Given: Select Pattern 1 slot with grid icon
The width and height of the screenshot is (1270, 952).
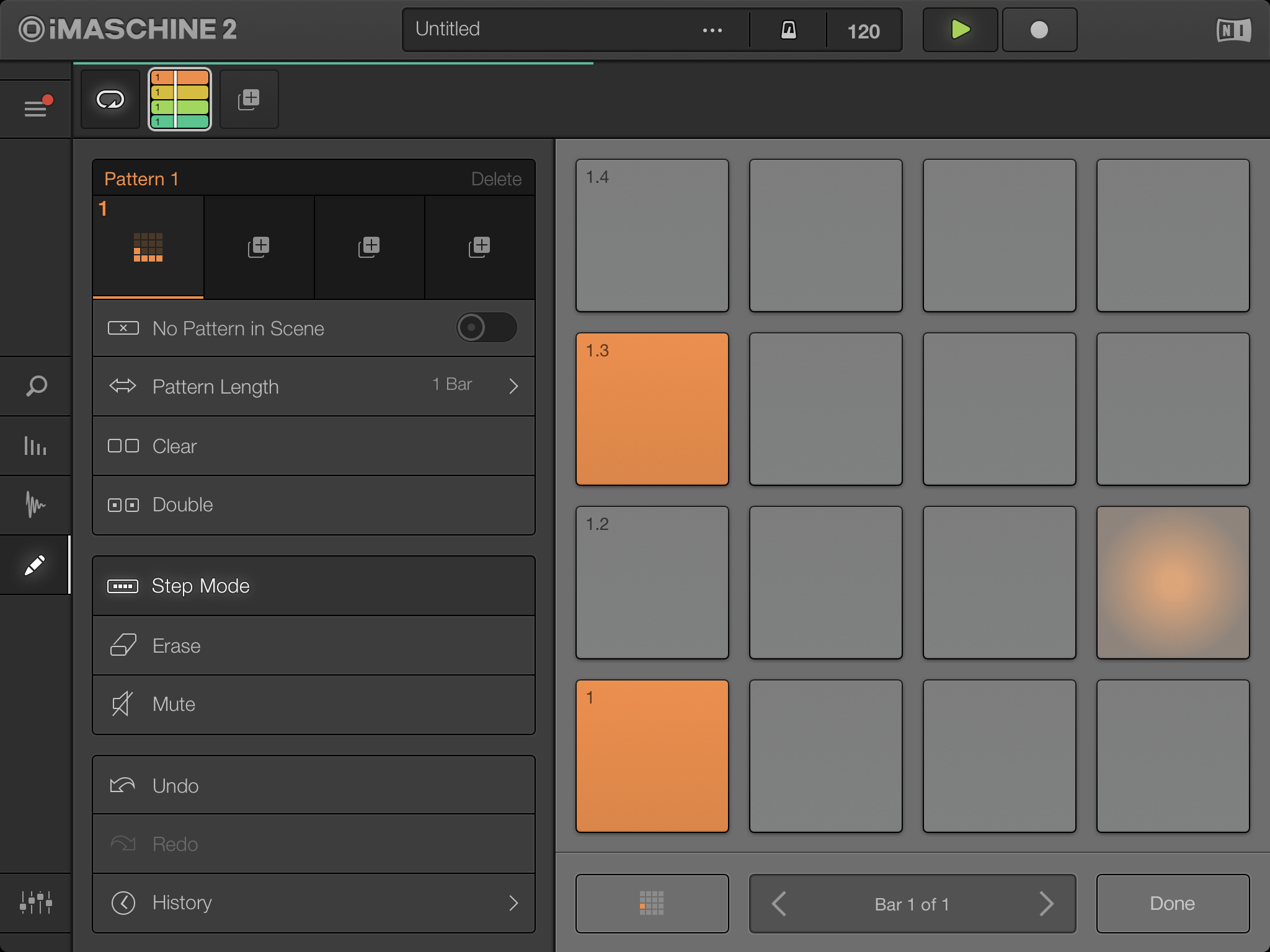Looking at the screenshot, I should click(148, 247).
